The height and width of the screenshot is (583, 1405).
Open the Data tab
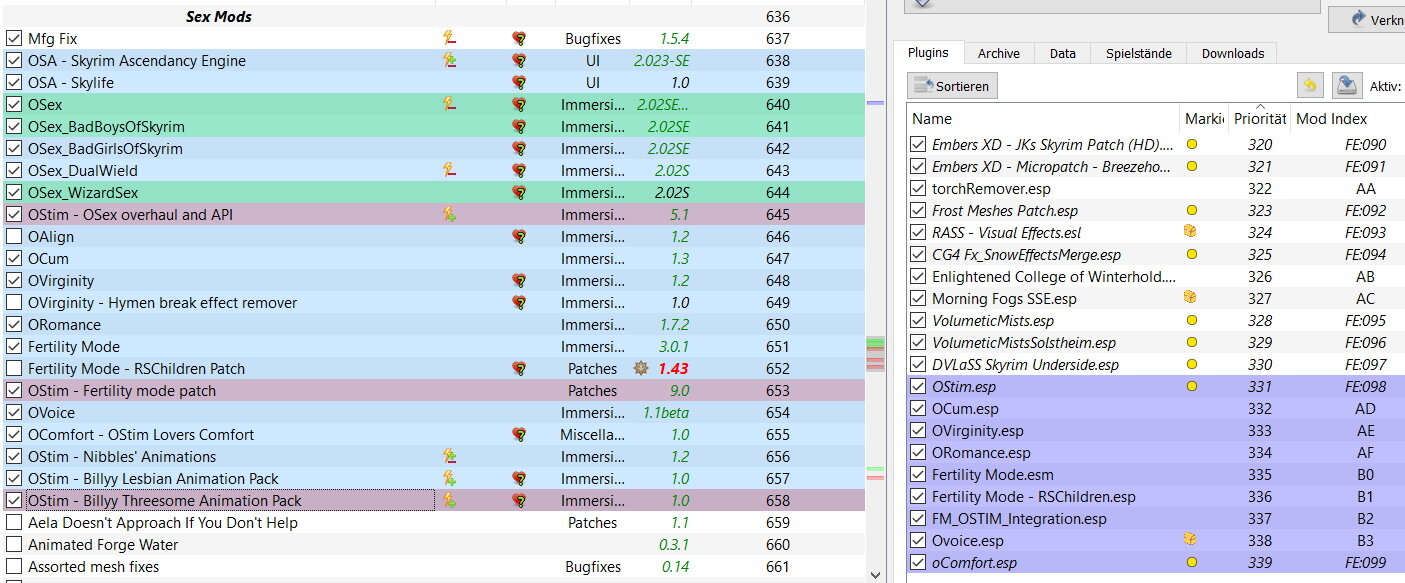1063,54
